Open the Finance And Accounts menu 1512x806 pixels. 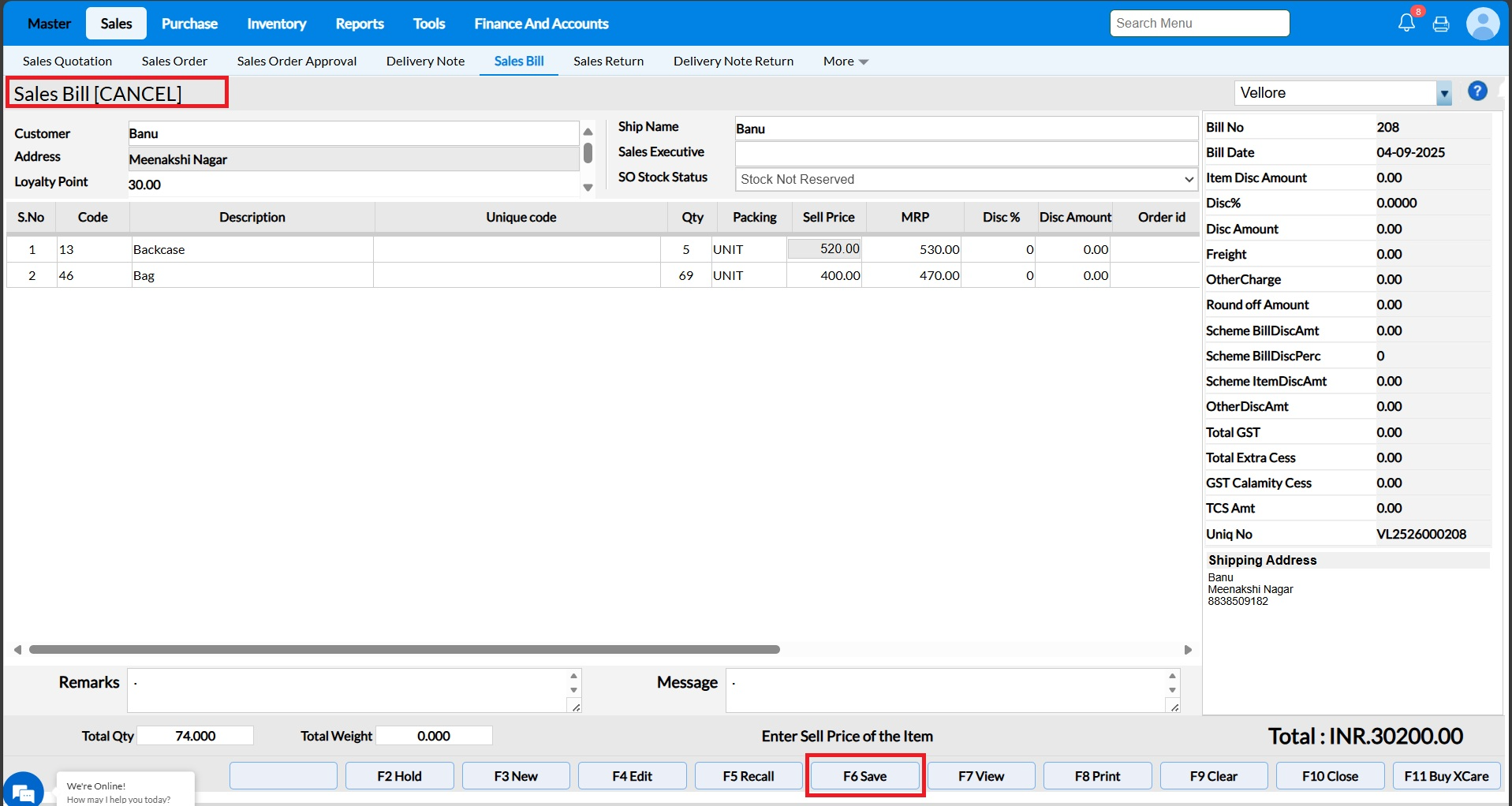tap(541, 24)
